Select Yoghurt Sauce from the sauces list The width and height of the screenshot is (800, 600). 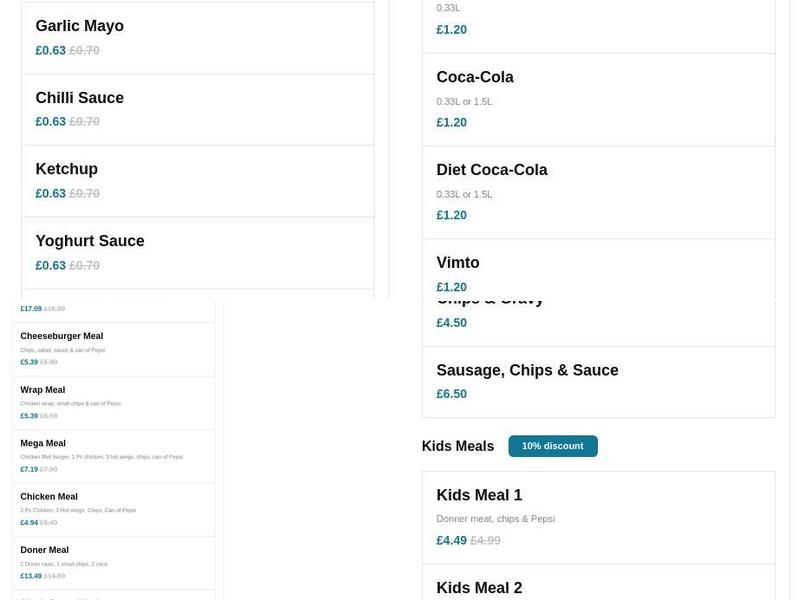pyautogui.click(x=90, y=240)
